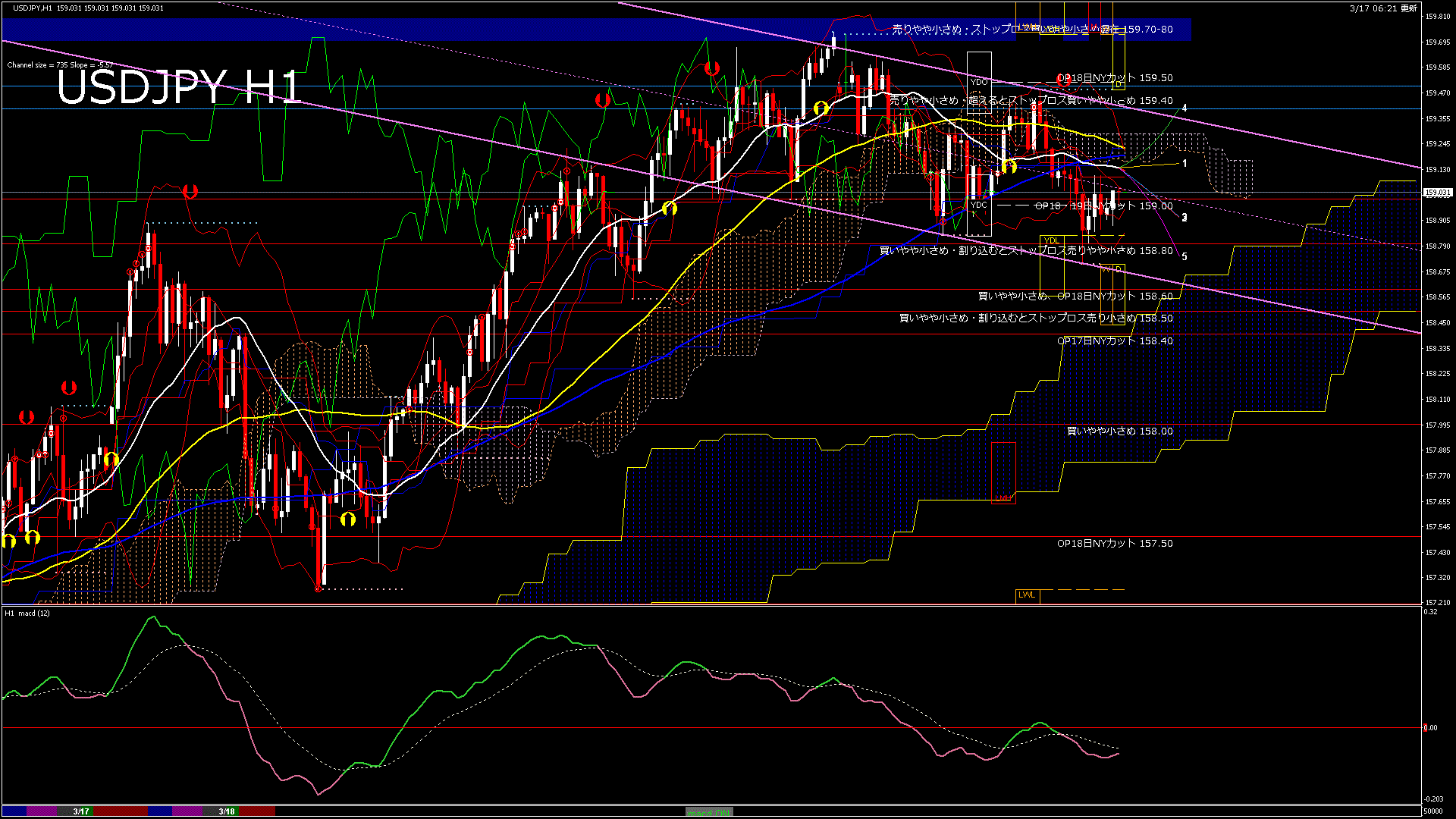The height and width of the screenshot is (819, 1456).
Task: Select projection line endpoint labeled 4
Action: [x=1185, y=108]
